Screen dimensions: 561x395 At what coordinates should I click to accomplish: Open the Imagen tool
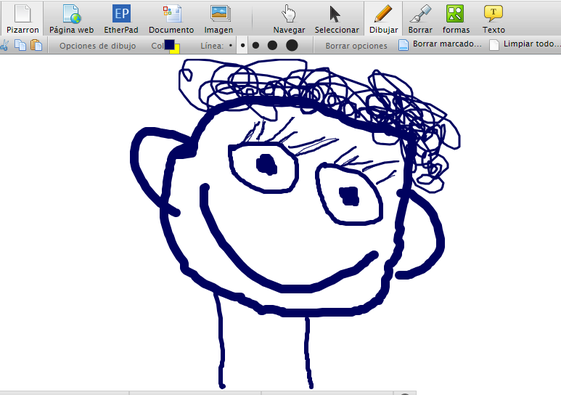(219, 19)
